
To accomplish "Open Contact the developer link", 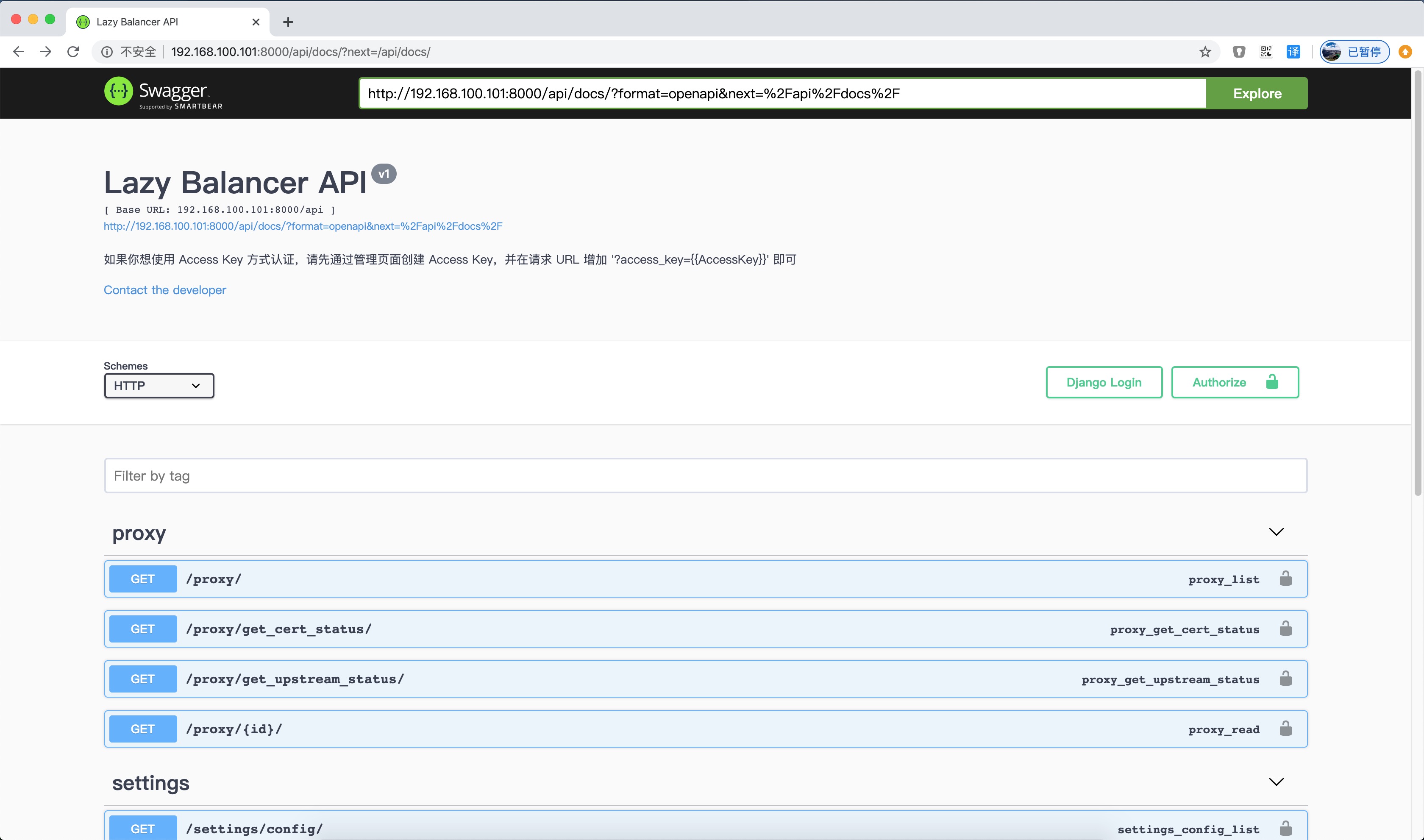I will click(x=165, y=290).
